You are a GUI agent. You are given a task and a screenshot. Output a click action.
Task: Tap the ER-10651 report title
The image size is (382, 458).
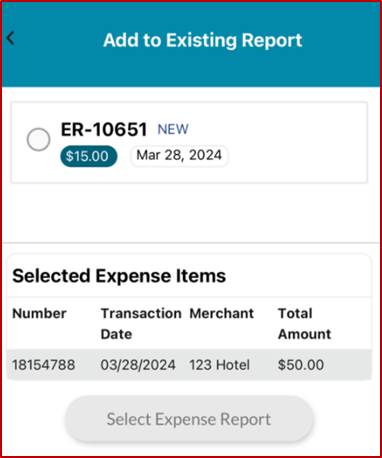(104, 129)
